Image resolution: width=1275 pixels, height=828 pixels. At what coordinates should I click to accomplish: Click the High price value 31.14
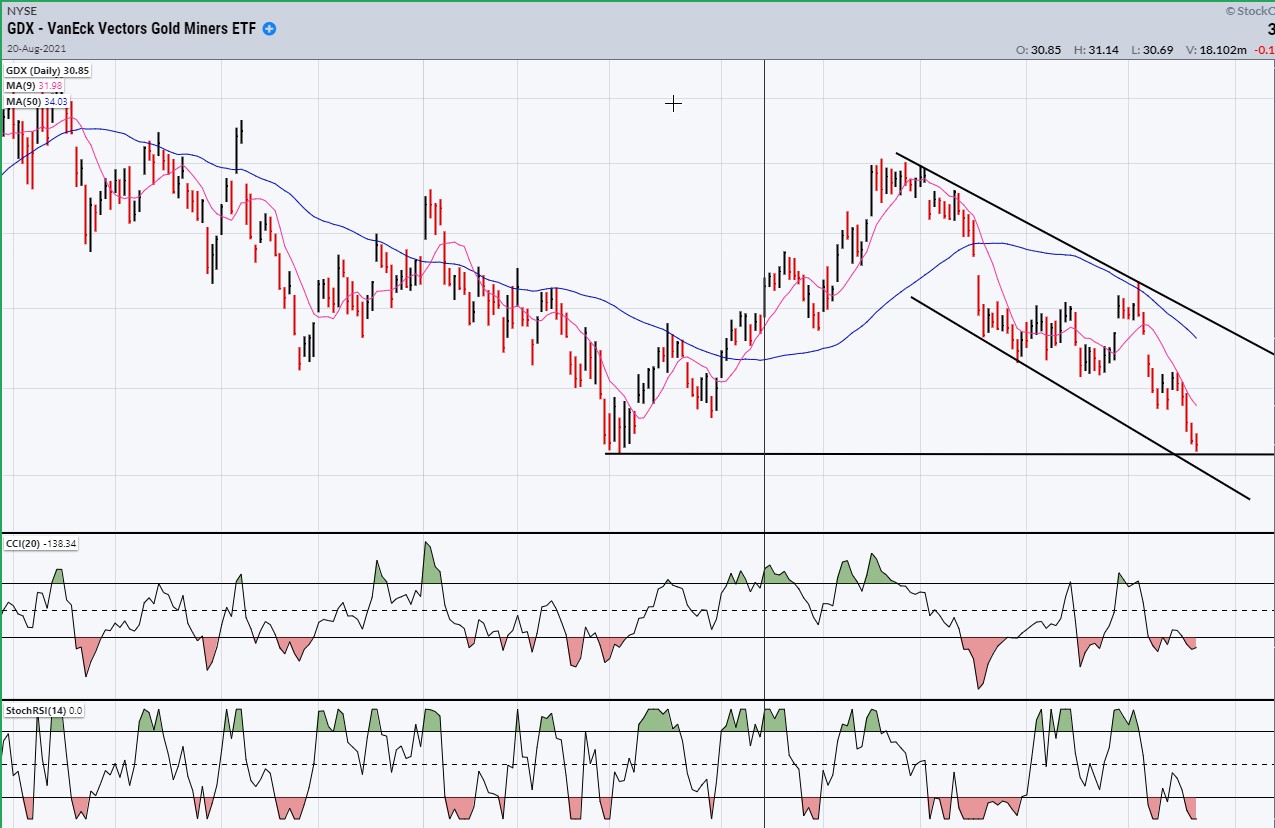coord(1094,50)
